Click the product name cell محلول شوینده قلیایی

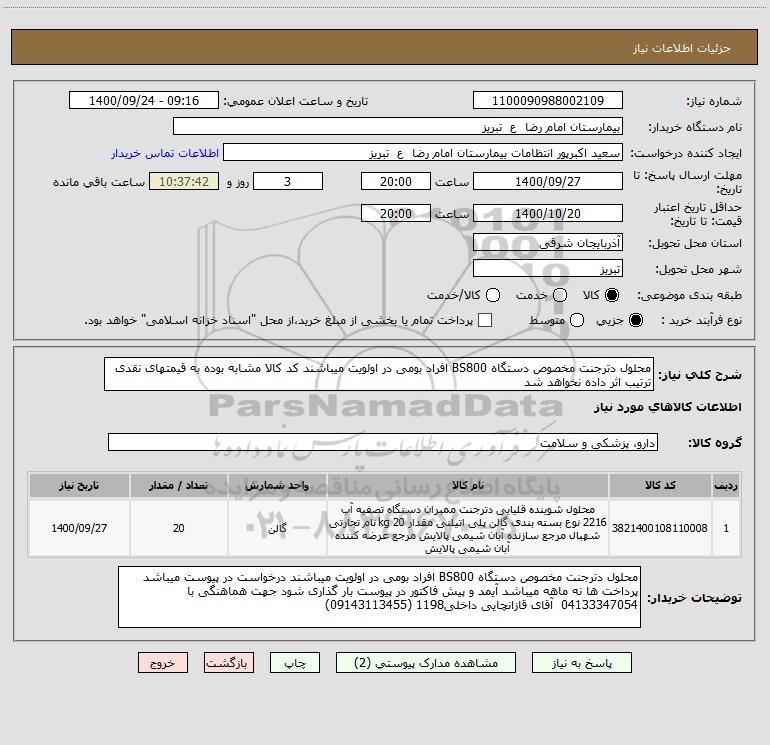[x=468, y=528]
